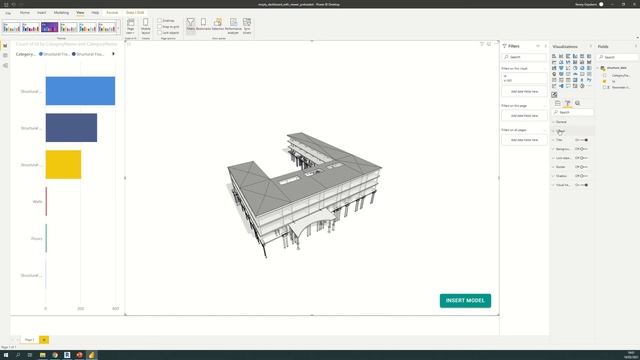Check the CategoryName field checkbox
Viewport: 640px width, 360px height.
[604, 76]
